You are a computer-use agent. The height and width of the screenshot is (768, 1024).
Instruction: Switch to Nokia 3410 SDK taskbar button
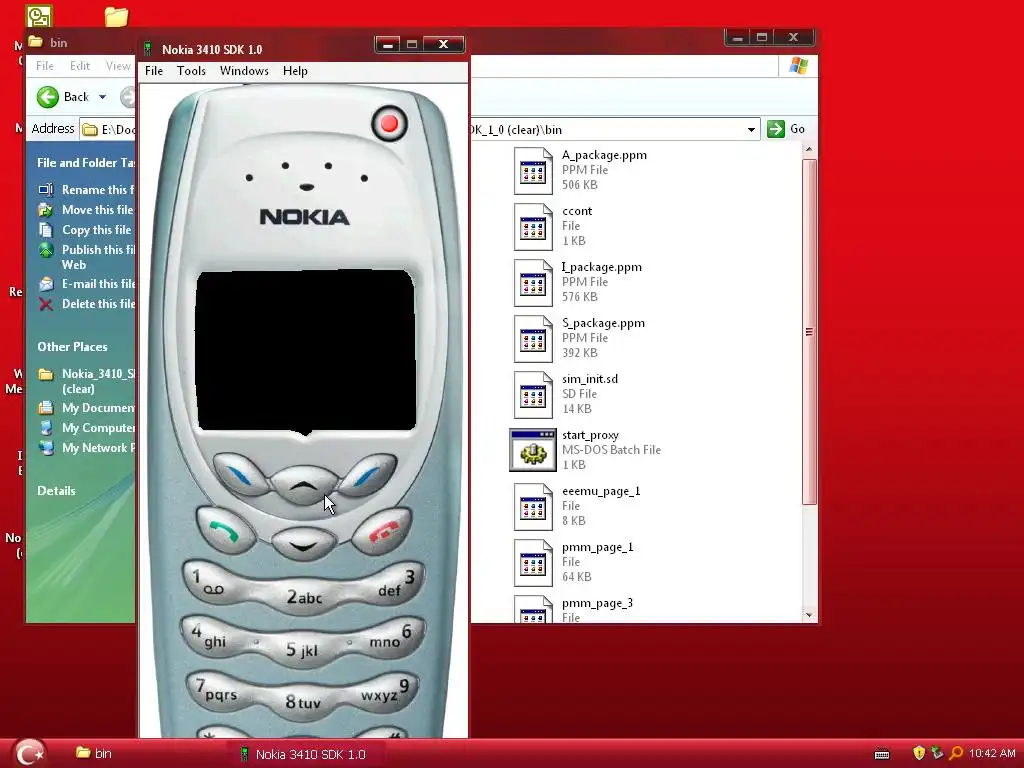303,754
